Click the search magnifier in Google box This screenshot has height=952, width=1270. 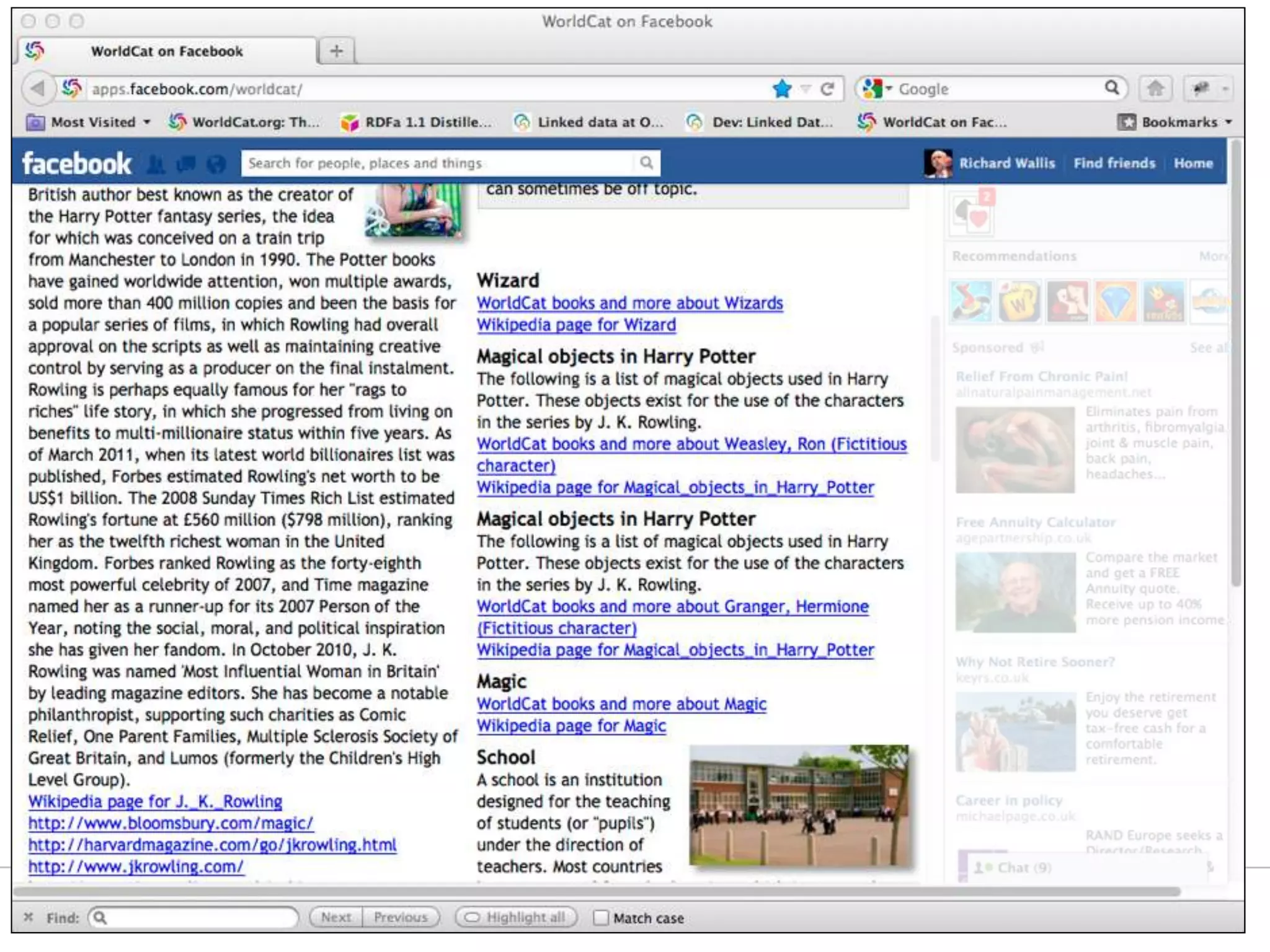pos(1112,88)
